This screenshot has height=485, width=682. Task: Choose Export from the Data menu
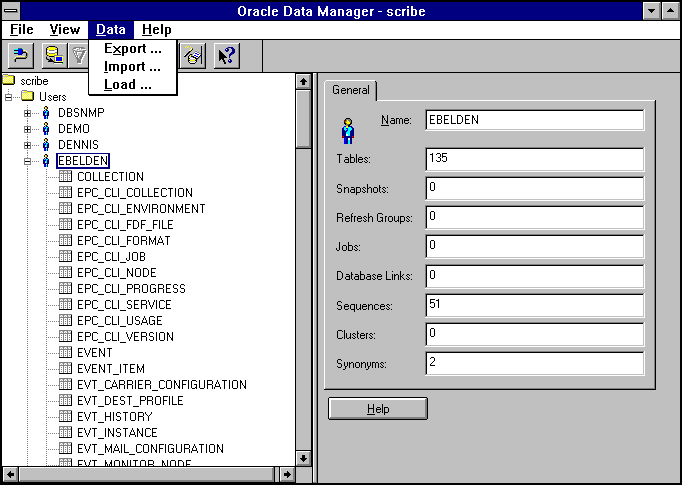click(132, 49)
